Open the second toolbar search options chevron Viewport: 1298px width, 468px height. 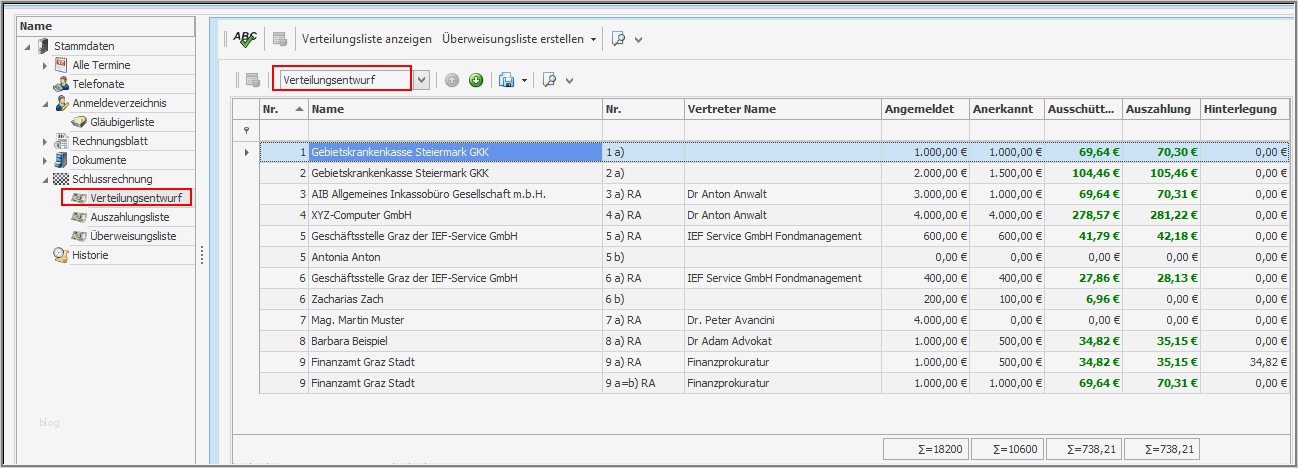point(569,81)
